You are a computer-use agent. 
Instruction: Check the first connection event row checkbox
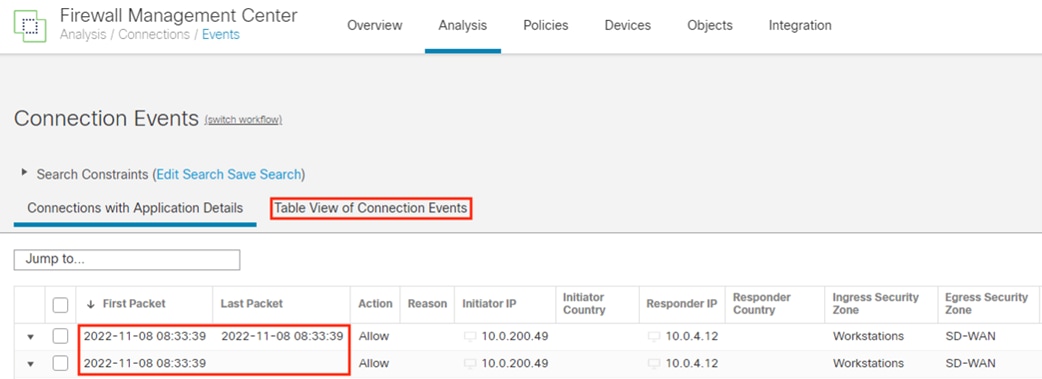pos(60,336)
